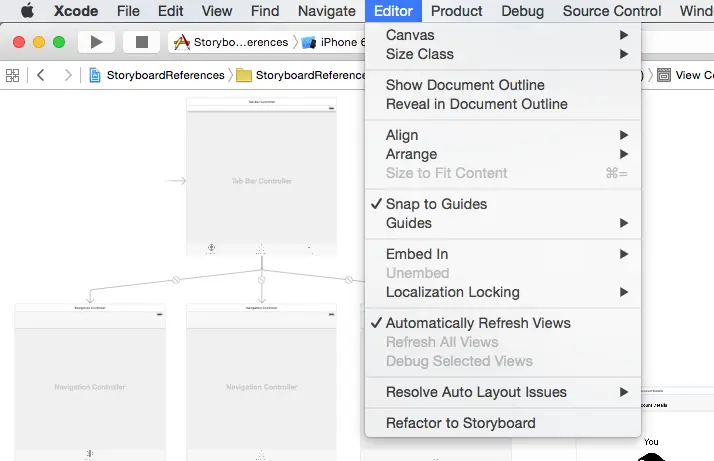Expand the Align submenu
The image size is (714, 461).
(x=503, y=135)
